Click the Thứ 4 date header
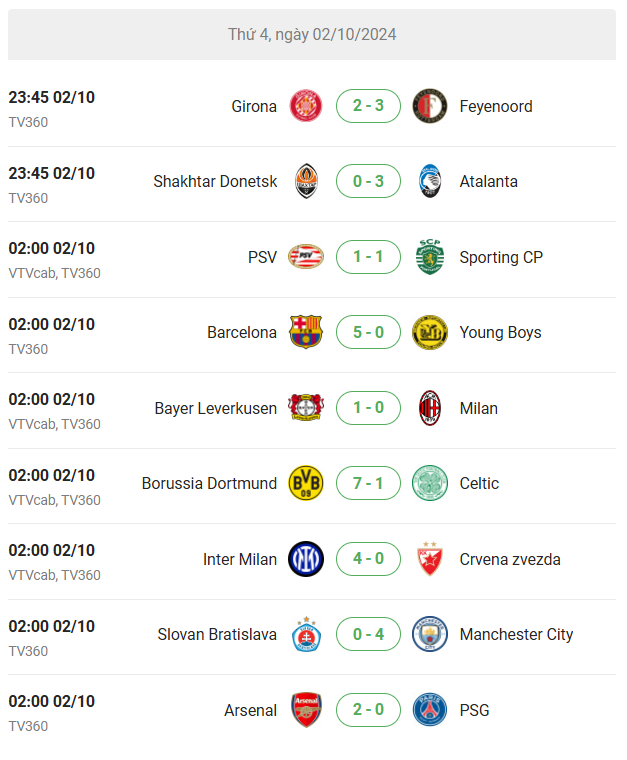 [312, 34]
